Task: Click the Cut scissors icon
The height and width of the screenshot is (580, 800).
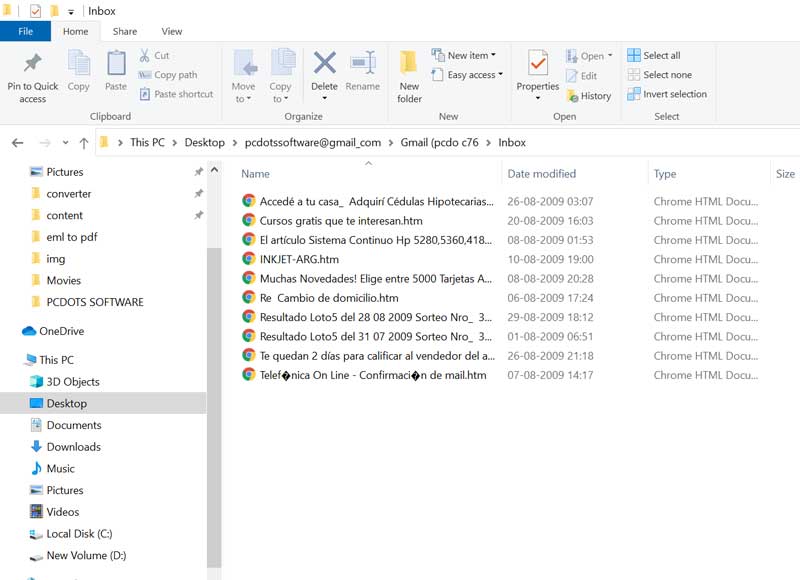Action: click(144, 55)
